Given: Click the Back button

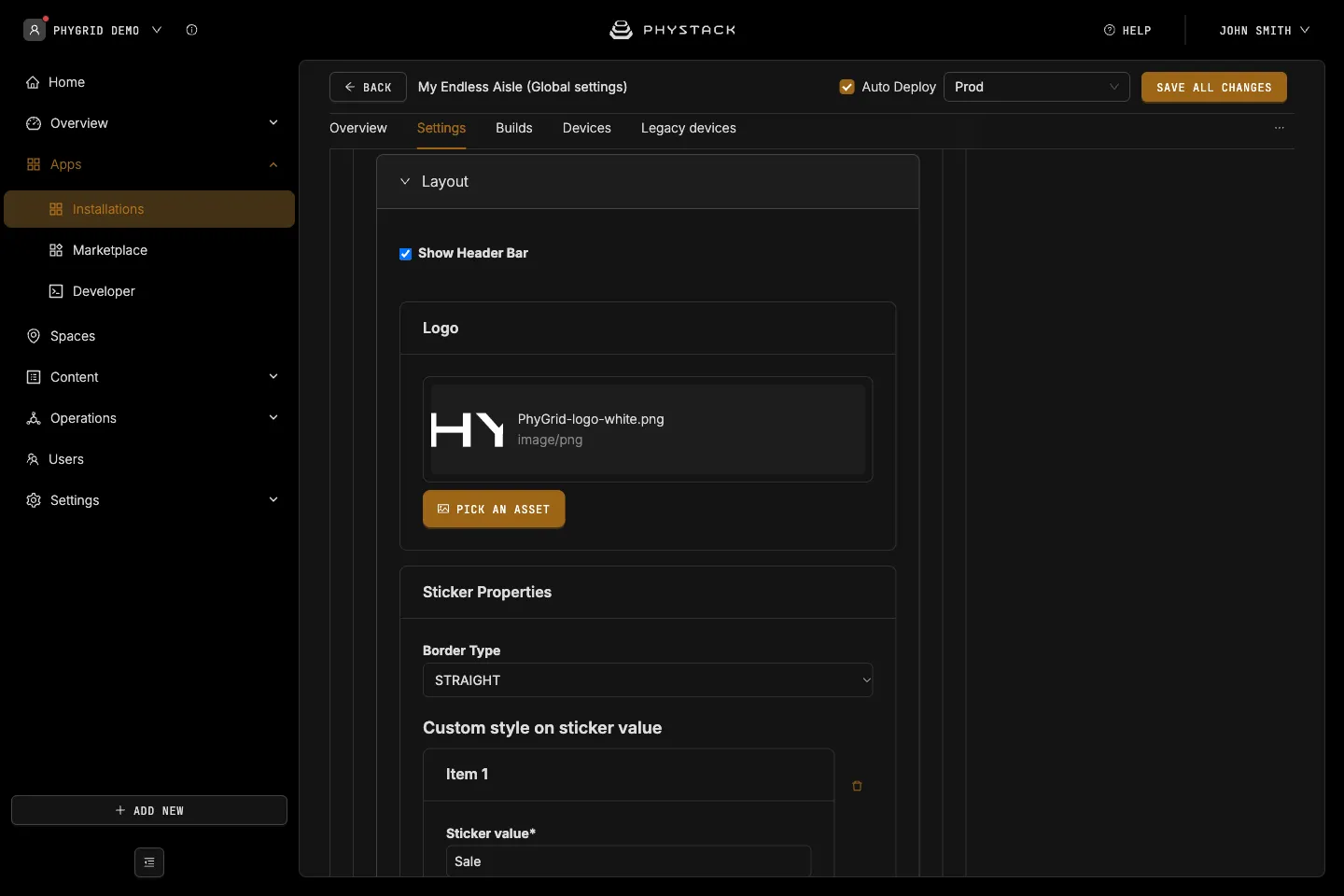Looking at the screenshot, I should click(368, 87).
